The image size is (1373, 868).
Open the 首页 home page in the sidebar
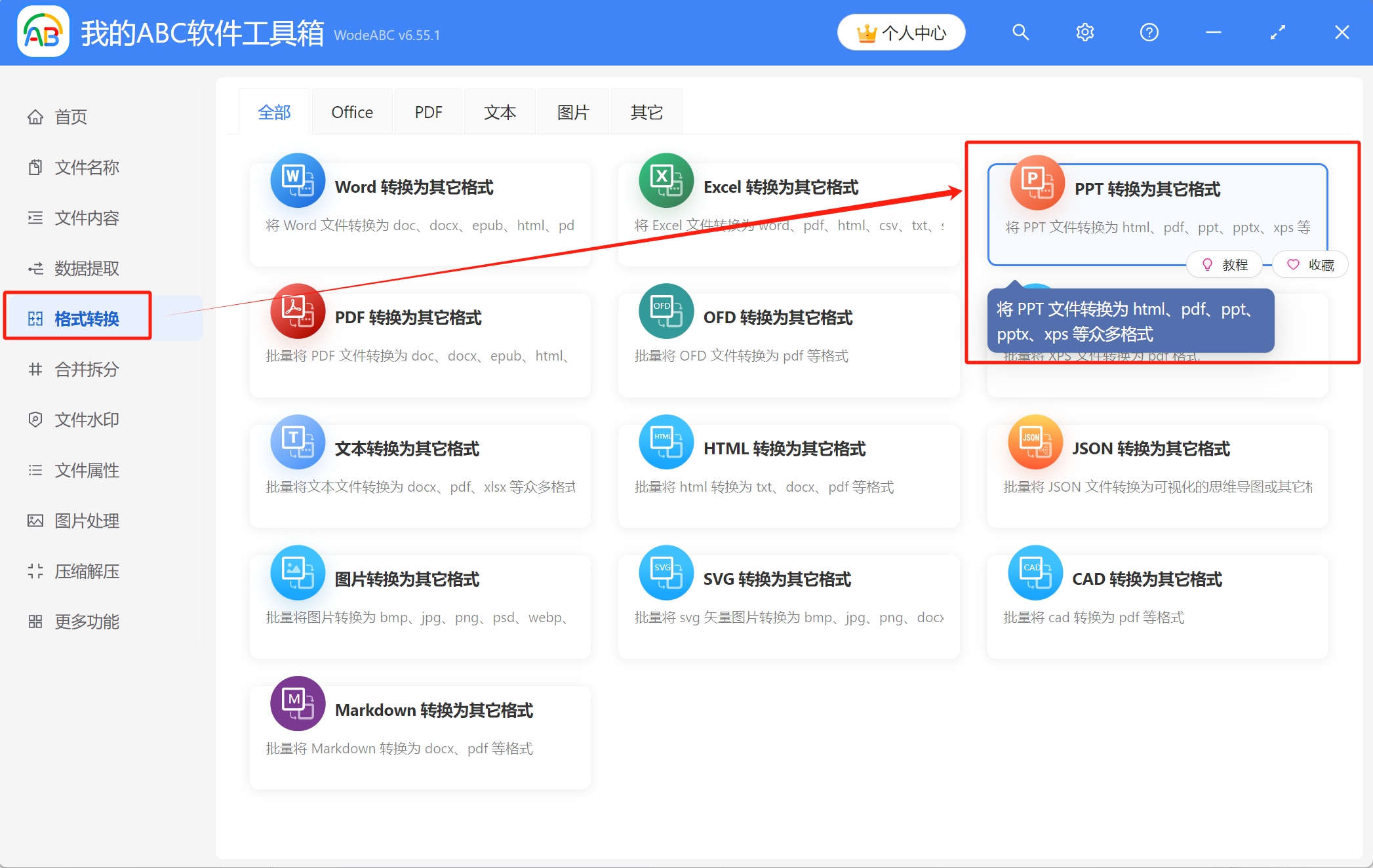pyautogui.click(x=71, y=117)
